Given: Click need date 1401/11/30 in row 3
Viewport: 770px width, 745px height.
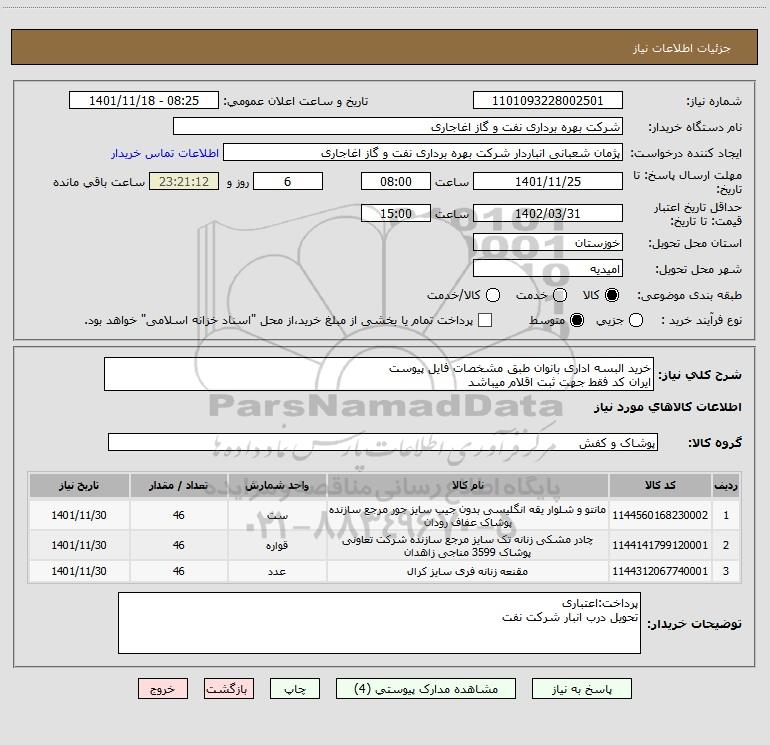Looking at the screenshot, I should pyautogui.click(x=79, y=571).
